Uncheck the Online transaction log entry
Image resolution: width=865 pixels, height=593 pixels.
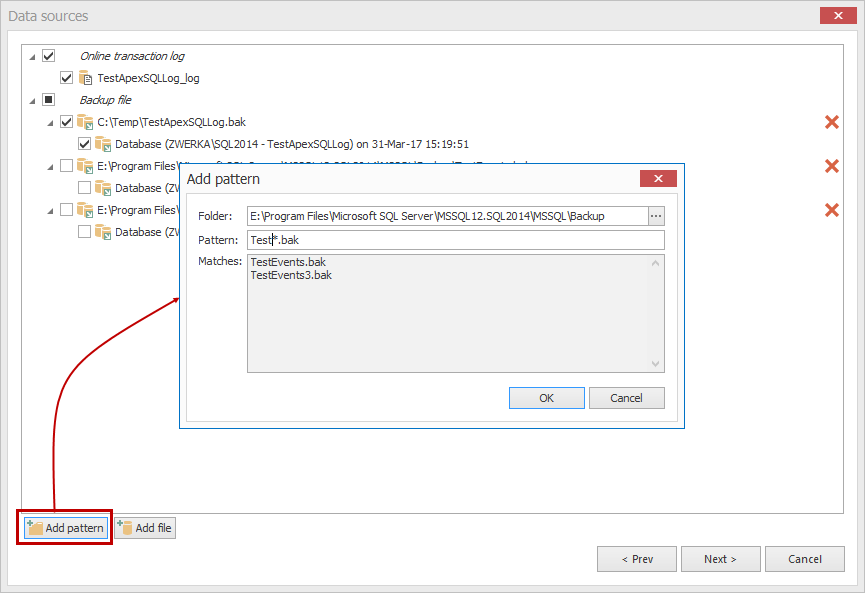pos(48,55)
